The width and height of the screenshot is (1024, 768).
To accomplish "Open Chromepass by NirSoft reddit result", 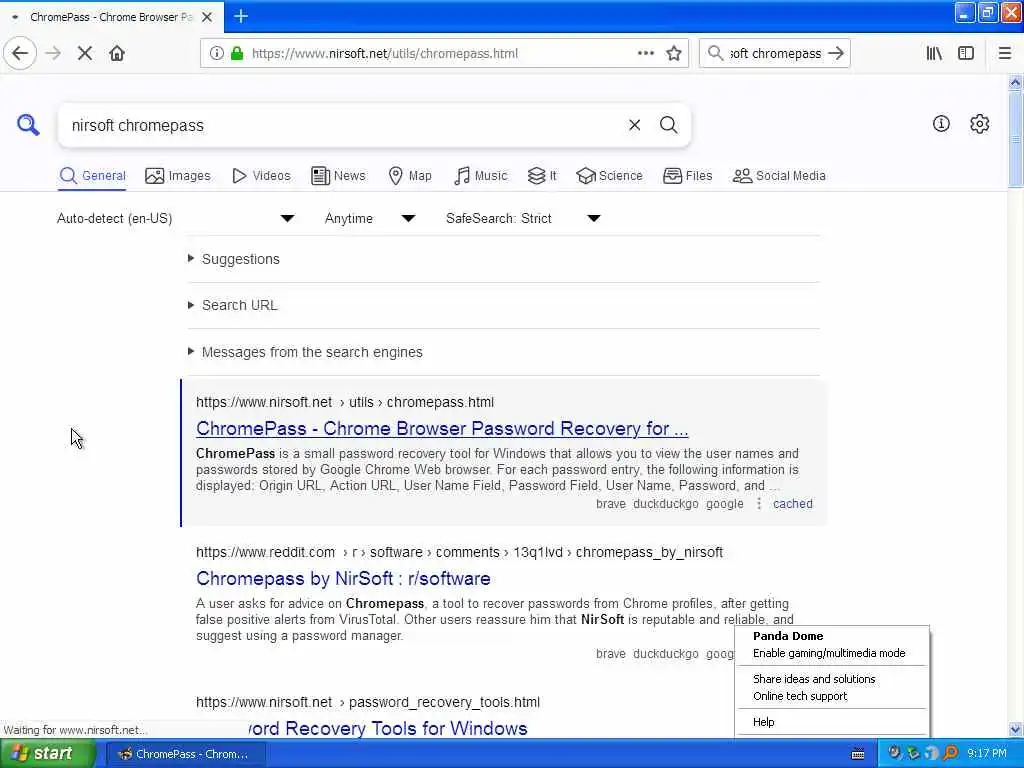I will pos(343,579).
